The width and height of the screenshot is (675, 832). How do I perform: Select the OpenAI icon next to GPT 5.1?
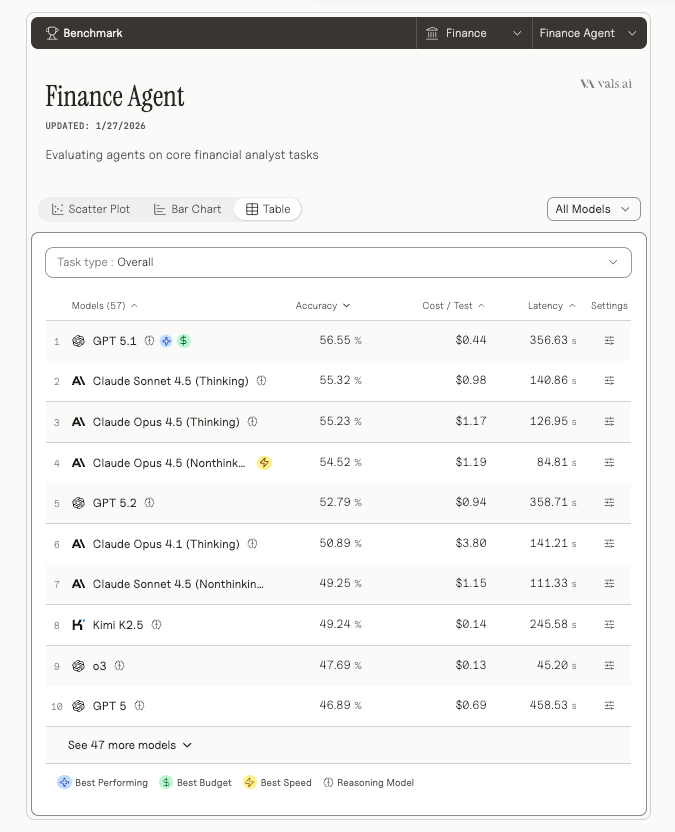point(78,341)
